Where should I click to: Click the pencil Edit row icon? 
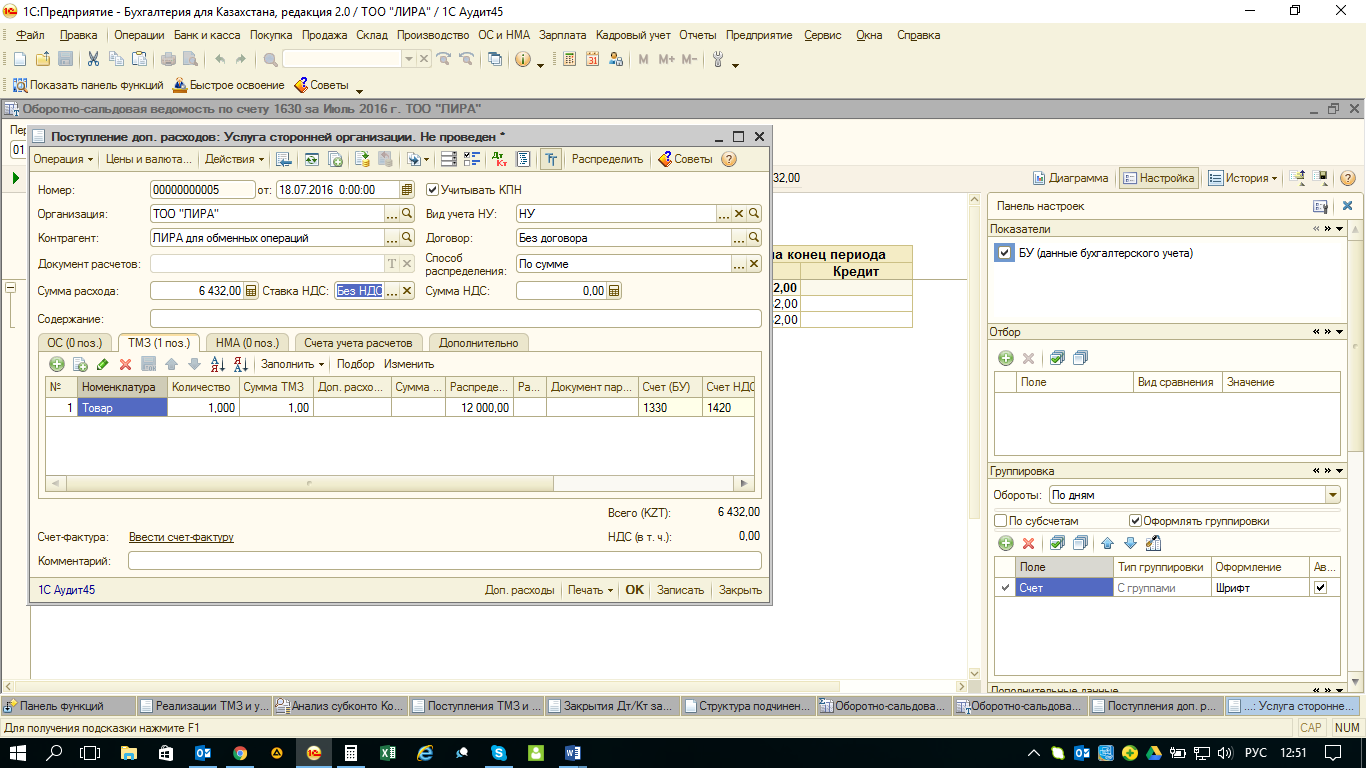point(103,364)
